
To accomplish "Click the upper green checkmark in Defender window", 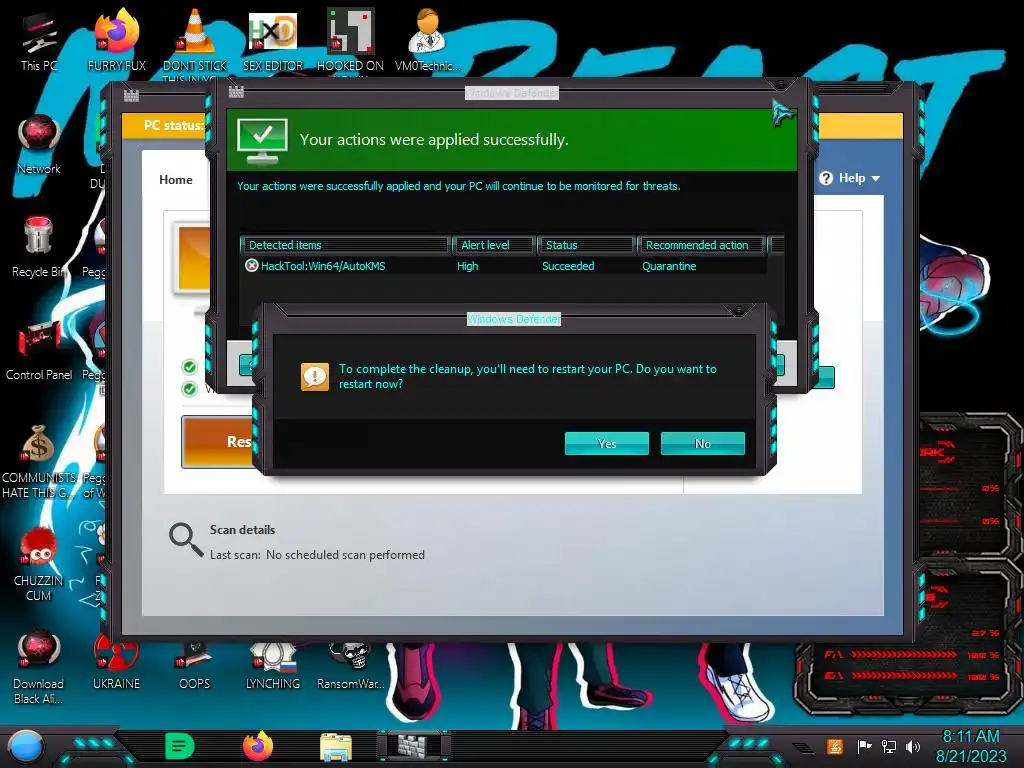I will pos(189,367).
